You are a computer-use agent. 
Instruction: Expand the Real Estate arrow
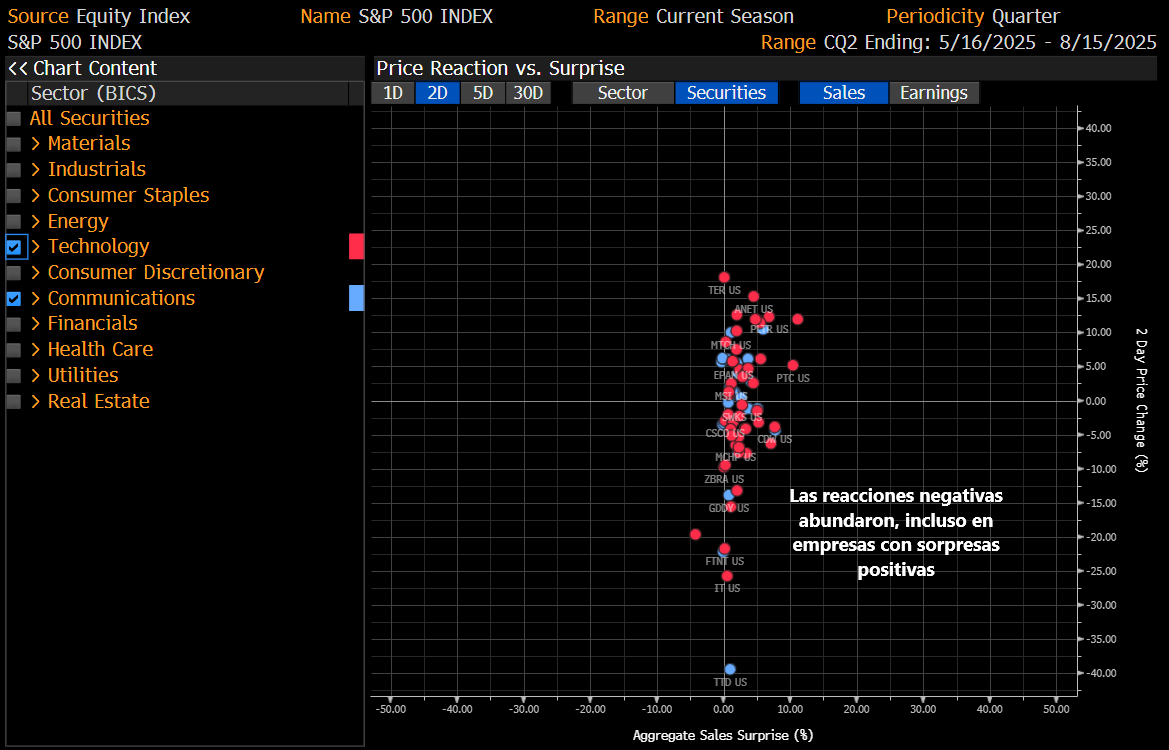36,401
